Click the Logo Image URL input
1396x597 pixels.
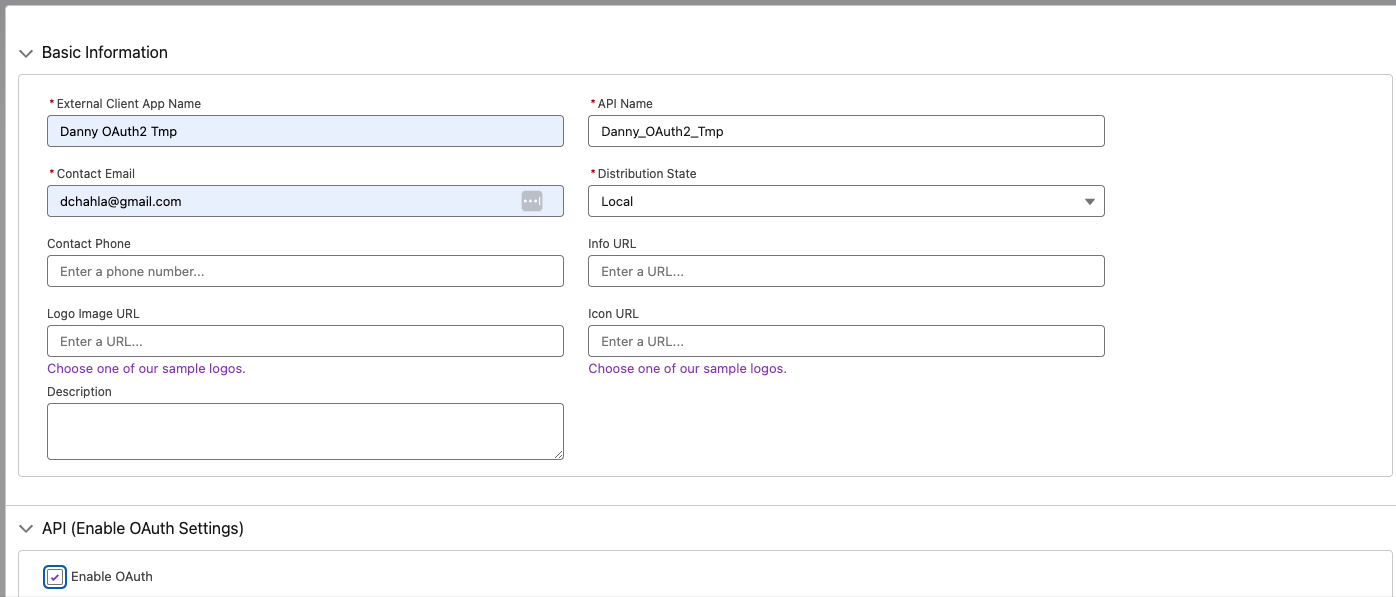coord(305,341)
